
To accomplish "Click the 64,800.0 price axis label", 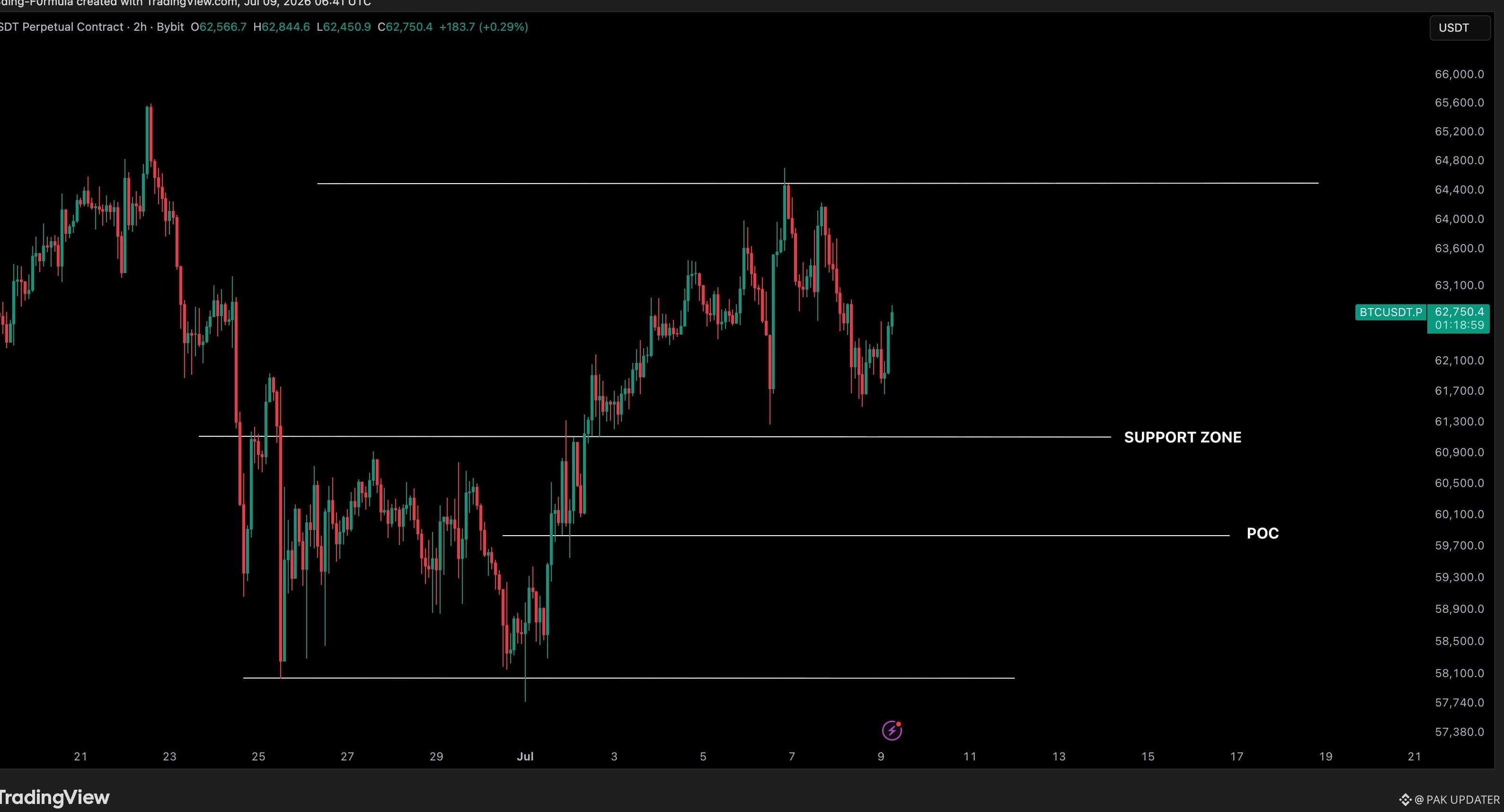I will click(1459, 160).
